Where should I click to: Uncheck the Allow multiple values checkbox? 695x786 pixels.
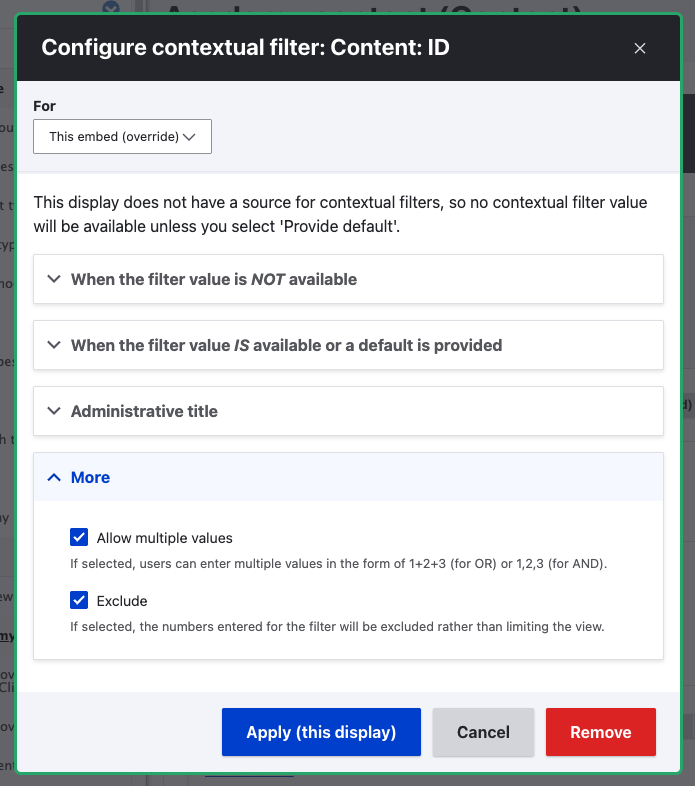coord(80,538)
